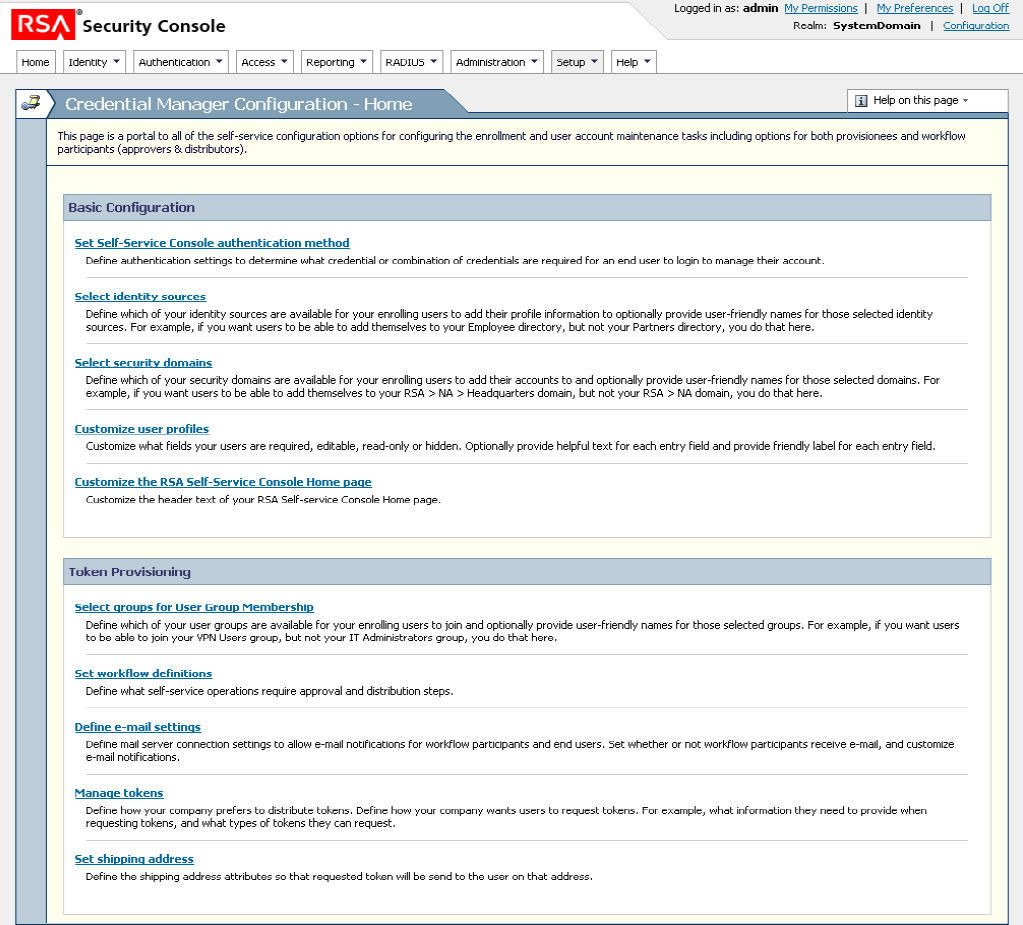Open the Home menu item

pyautogui.click(x=35, y=62)
